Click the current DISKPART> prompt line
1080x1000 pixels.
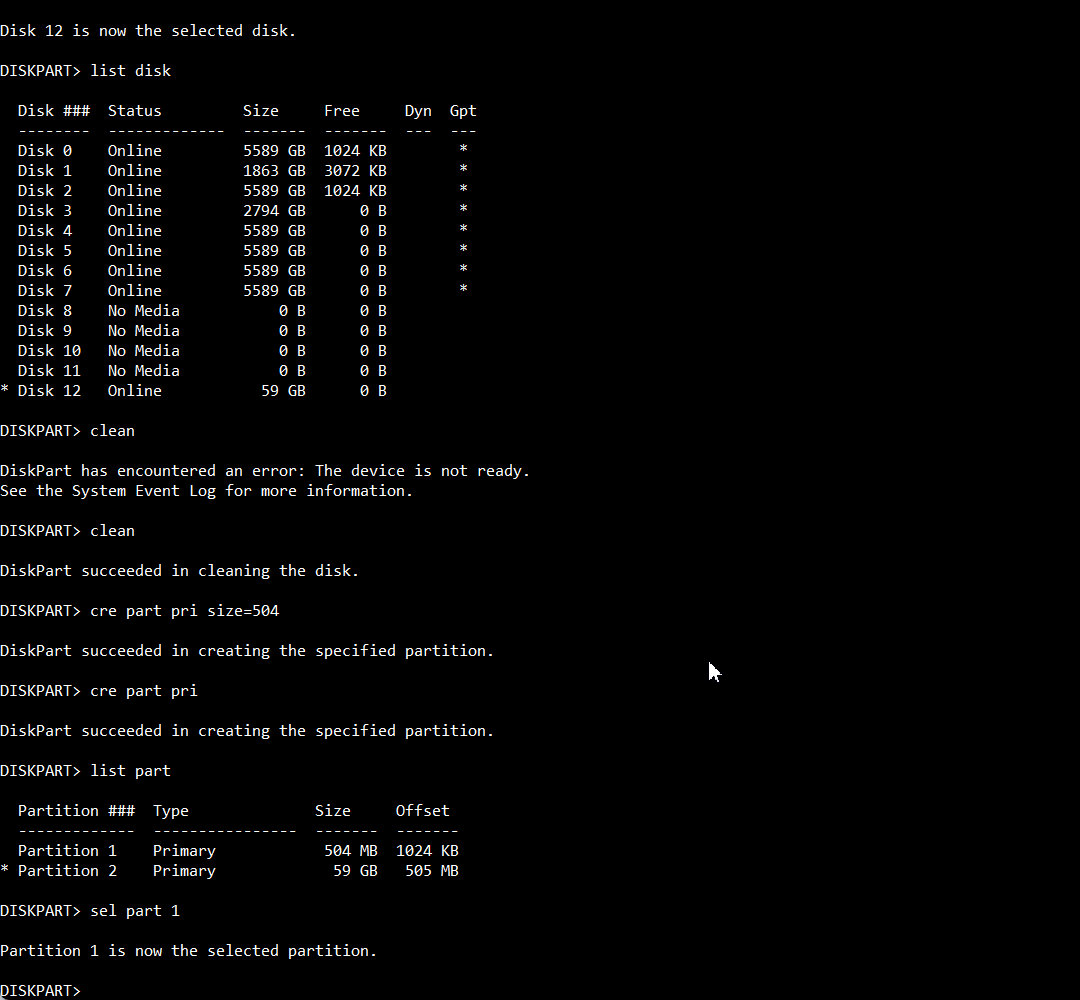[x=41, y=990]
